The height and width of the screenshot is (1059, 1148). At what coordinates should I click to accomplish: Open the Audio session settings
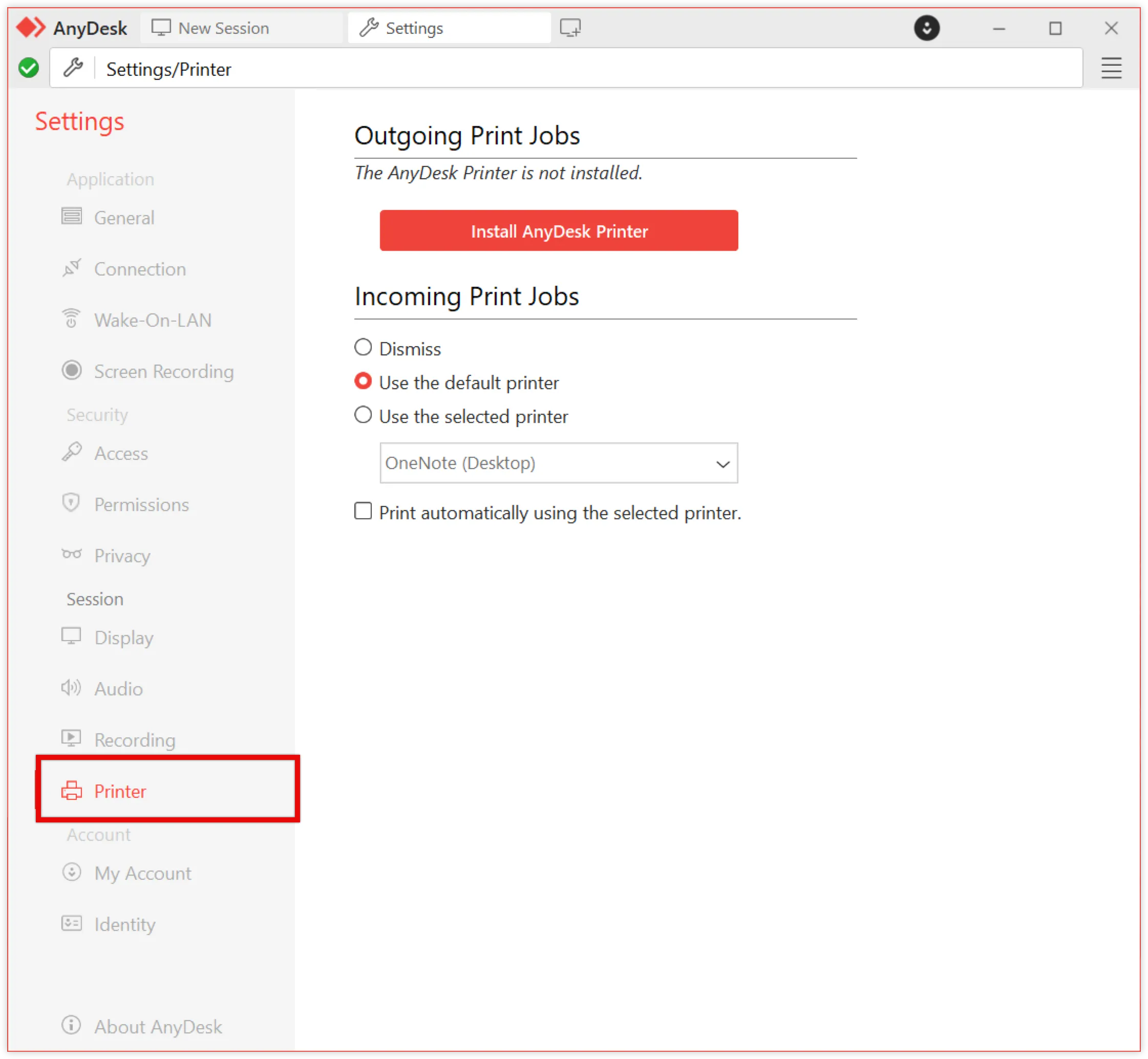pos(117,689)
